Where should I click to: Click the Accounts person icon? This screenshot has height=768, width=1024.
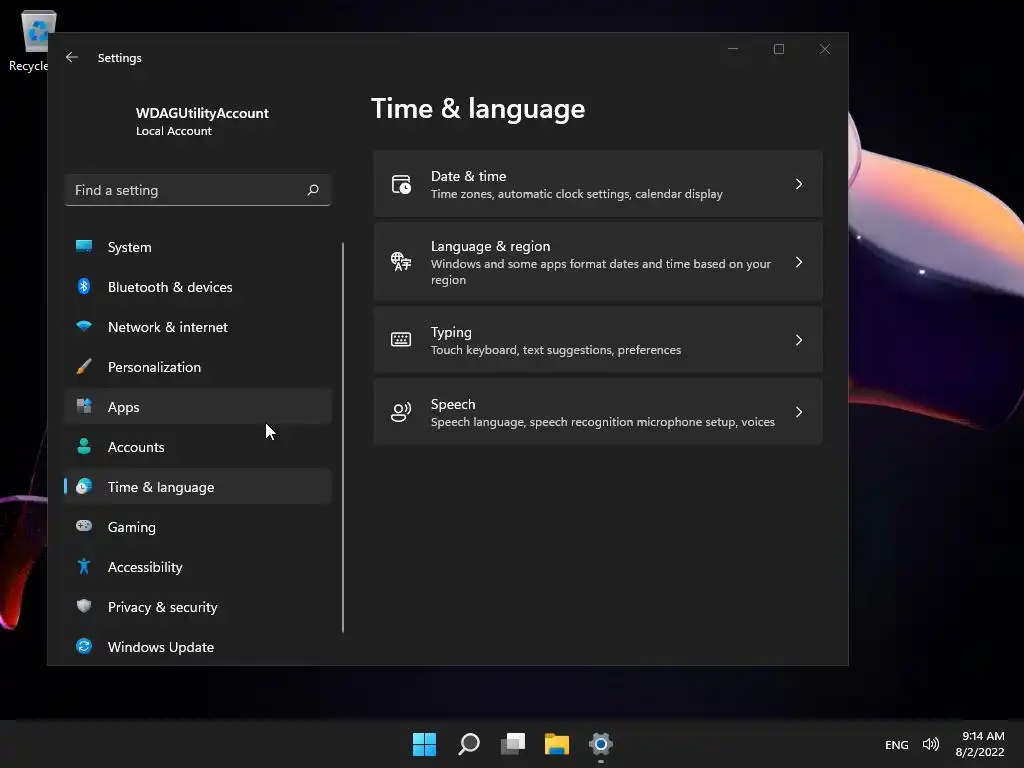[x=84, y=446]
